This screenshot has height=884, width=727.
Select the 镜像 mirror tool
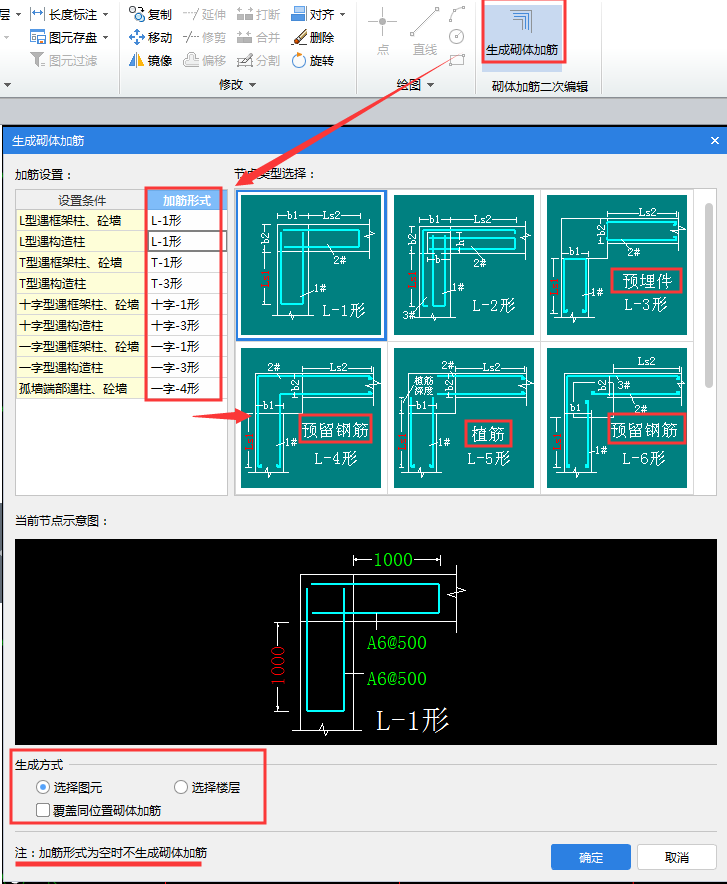tap(150, 60)
